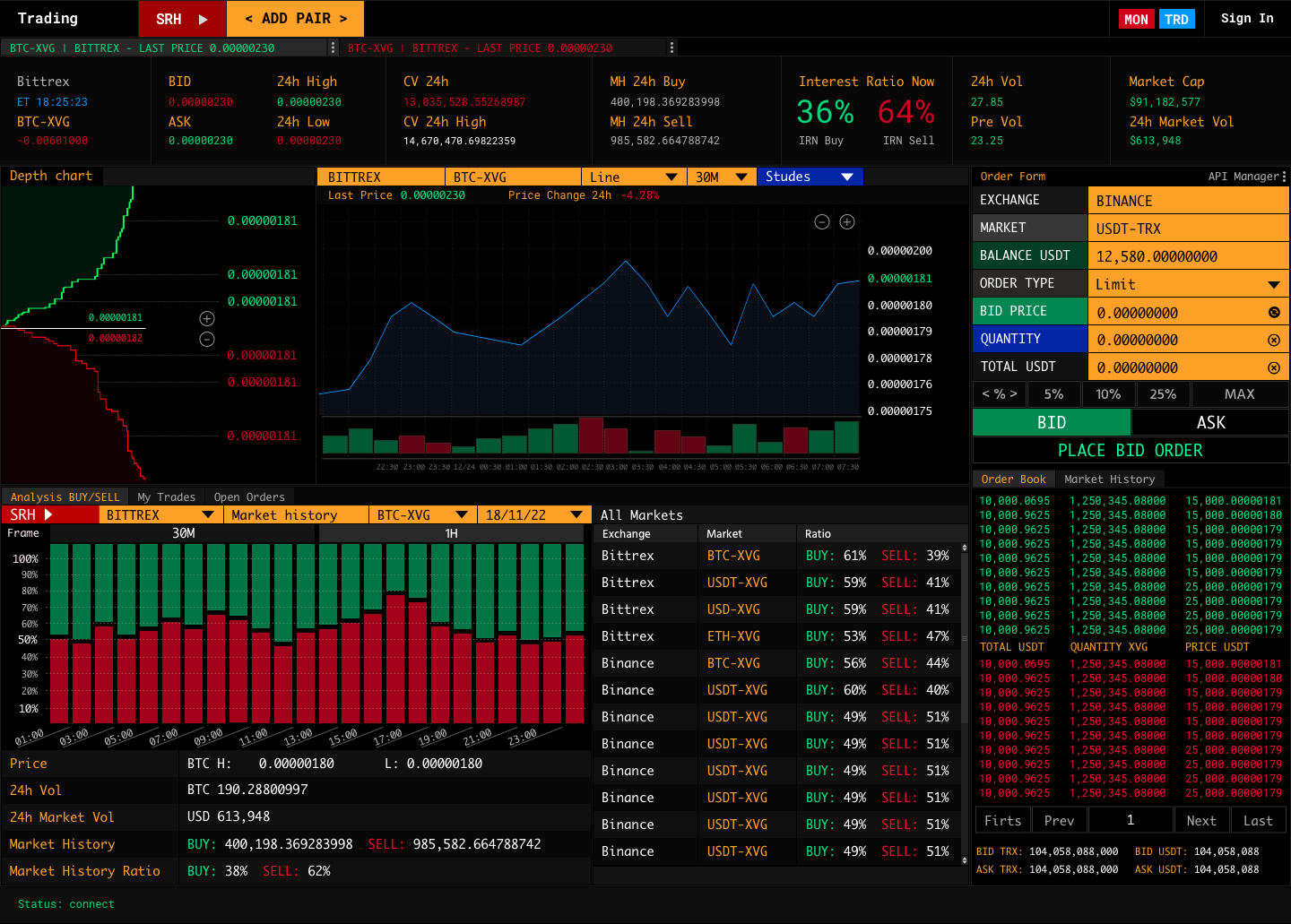Switch to Market History tab in order panel
Viewport: 1291px width, 924px height.
(1109, 479)
